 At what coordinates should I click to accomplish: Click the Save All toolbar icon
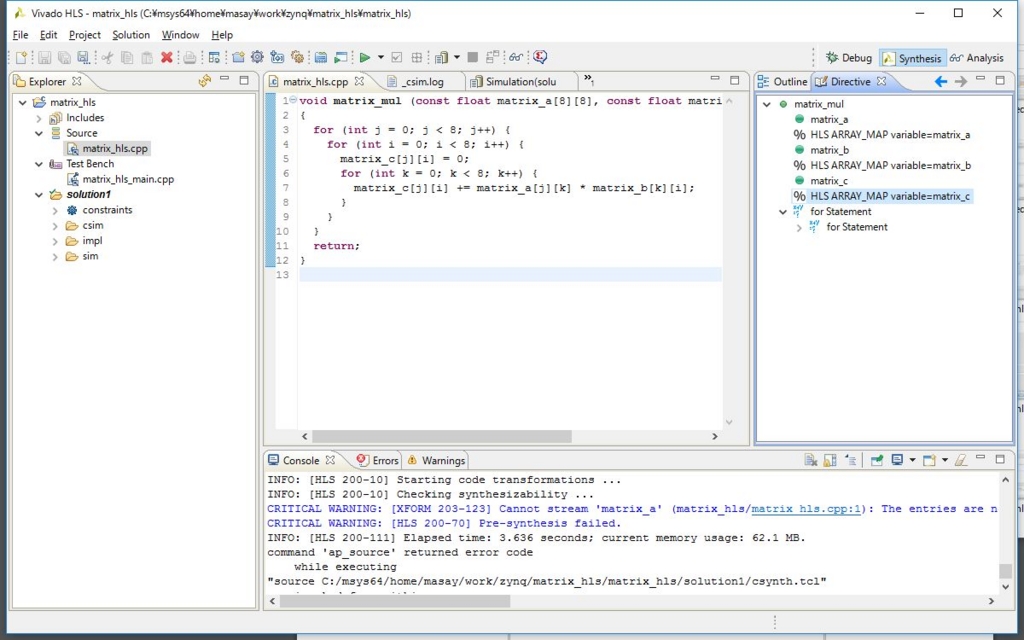point(64,57)
